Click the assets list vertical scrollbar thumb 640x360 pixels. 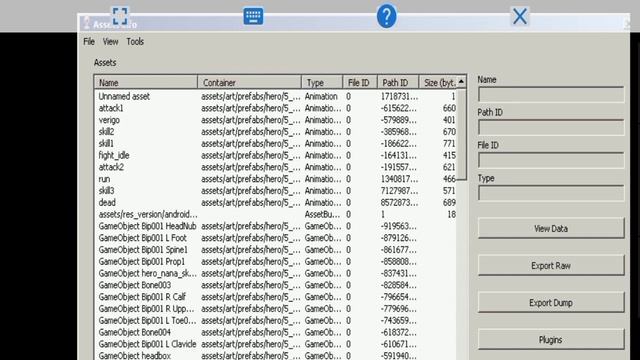(461, 134)
